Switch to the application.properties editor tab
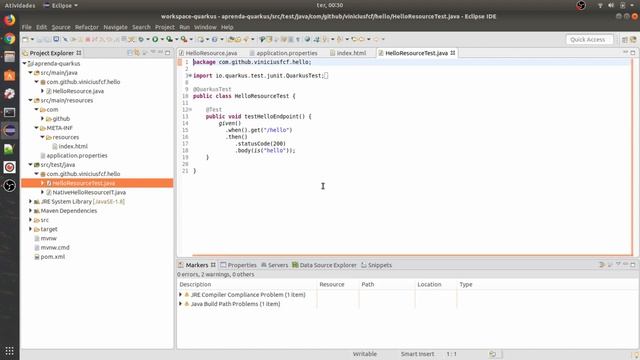Screen dimensions: 640x360 283,53
